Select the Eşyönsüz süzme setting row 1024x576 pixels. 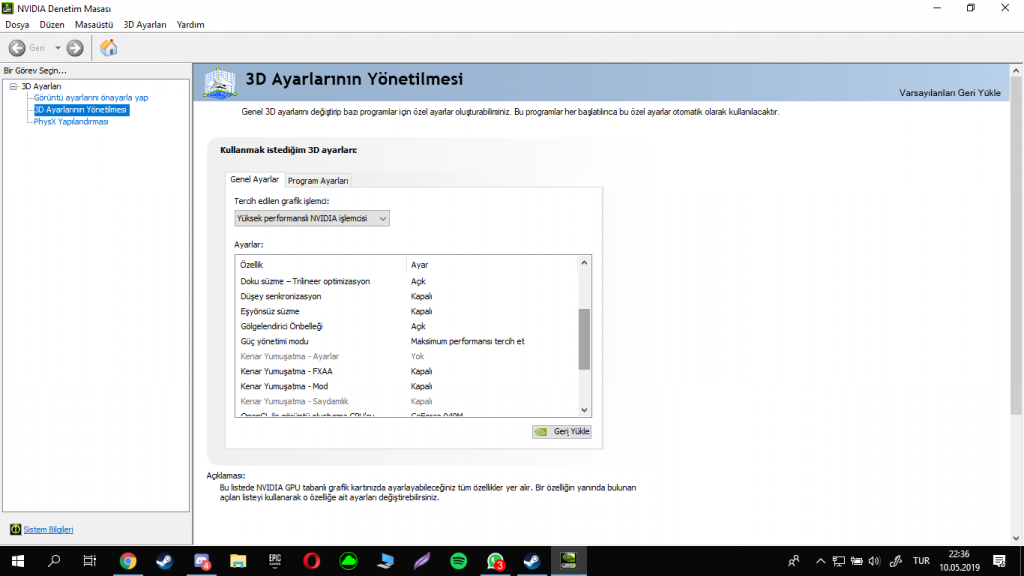(x=407, y=312)
